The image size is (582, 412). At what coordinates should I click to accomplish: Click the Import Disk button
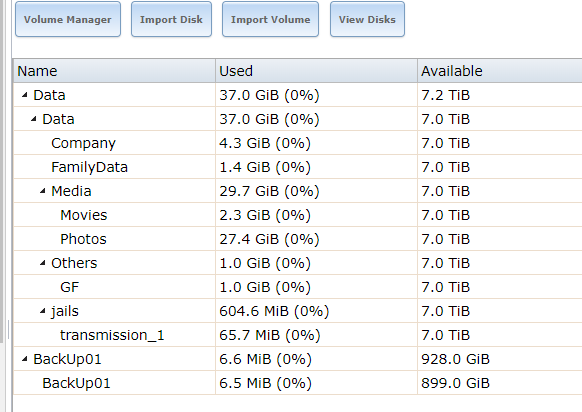coord(171,19)
